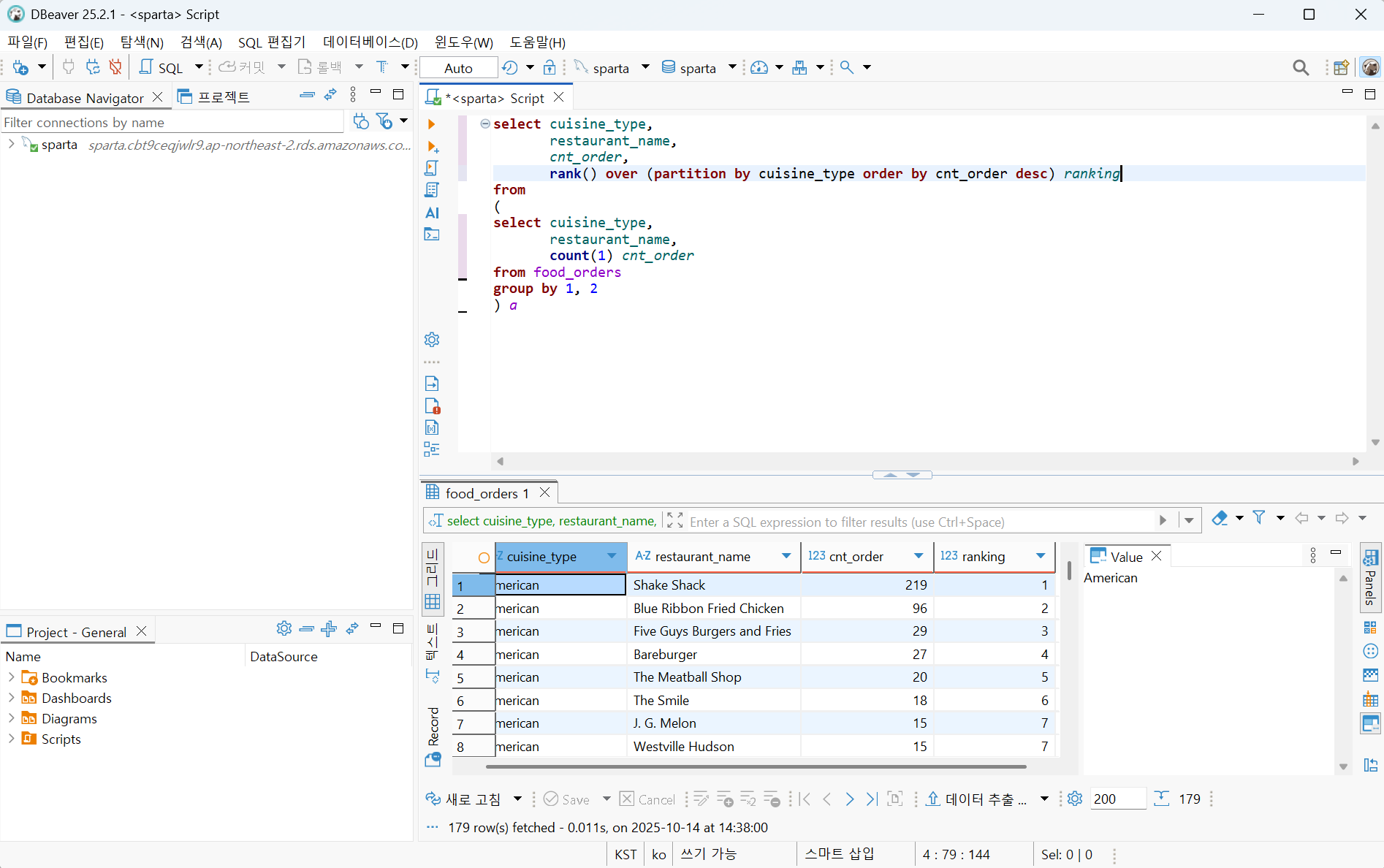1384x868 pixels.
Task: Click the disconnect icon in main toolbar
Action: (x=115, y=67)
